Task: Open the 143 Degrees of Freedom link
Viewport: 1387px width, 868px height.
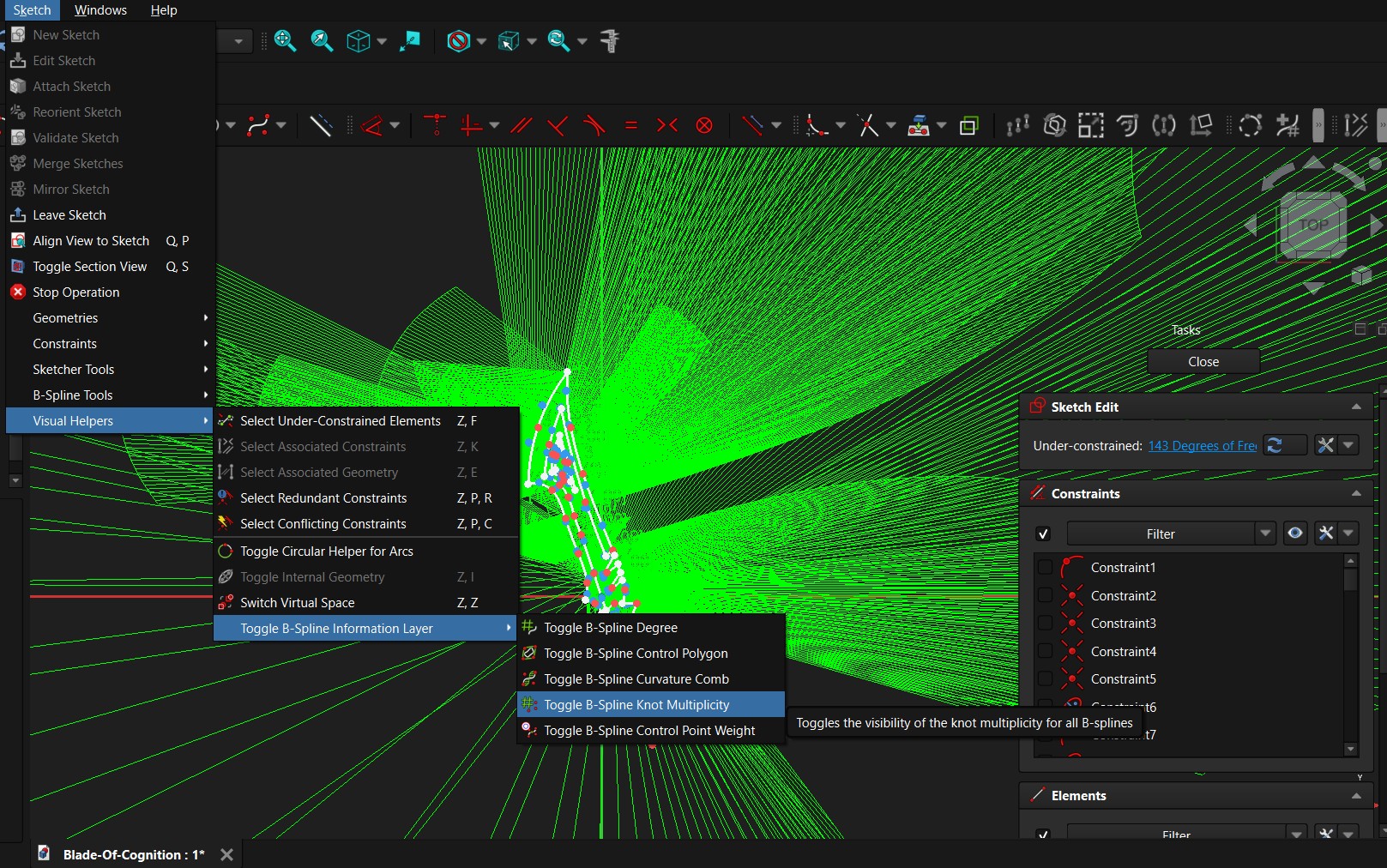Action: (1203, 445)
